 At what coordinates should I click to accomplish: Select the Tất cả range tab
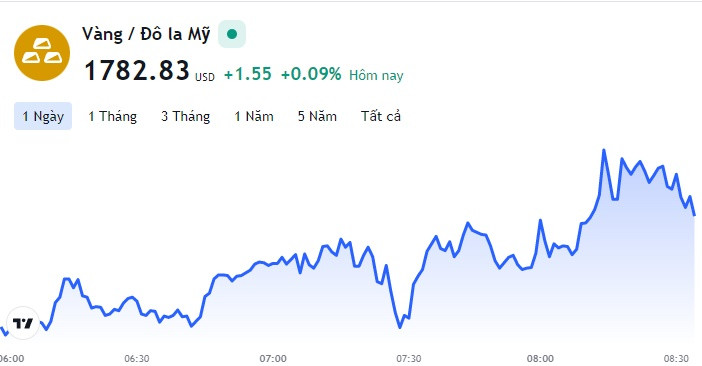tap(381, 116)
